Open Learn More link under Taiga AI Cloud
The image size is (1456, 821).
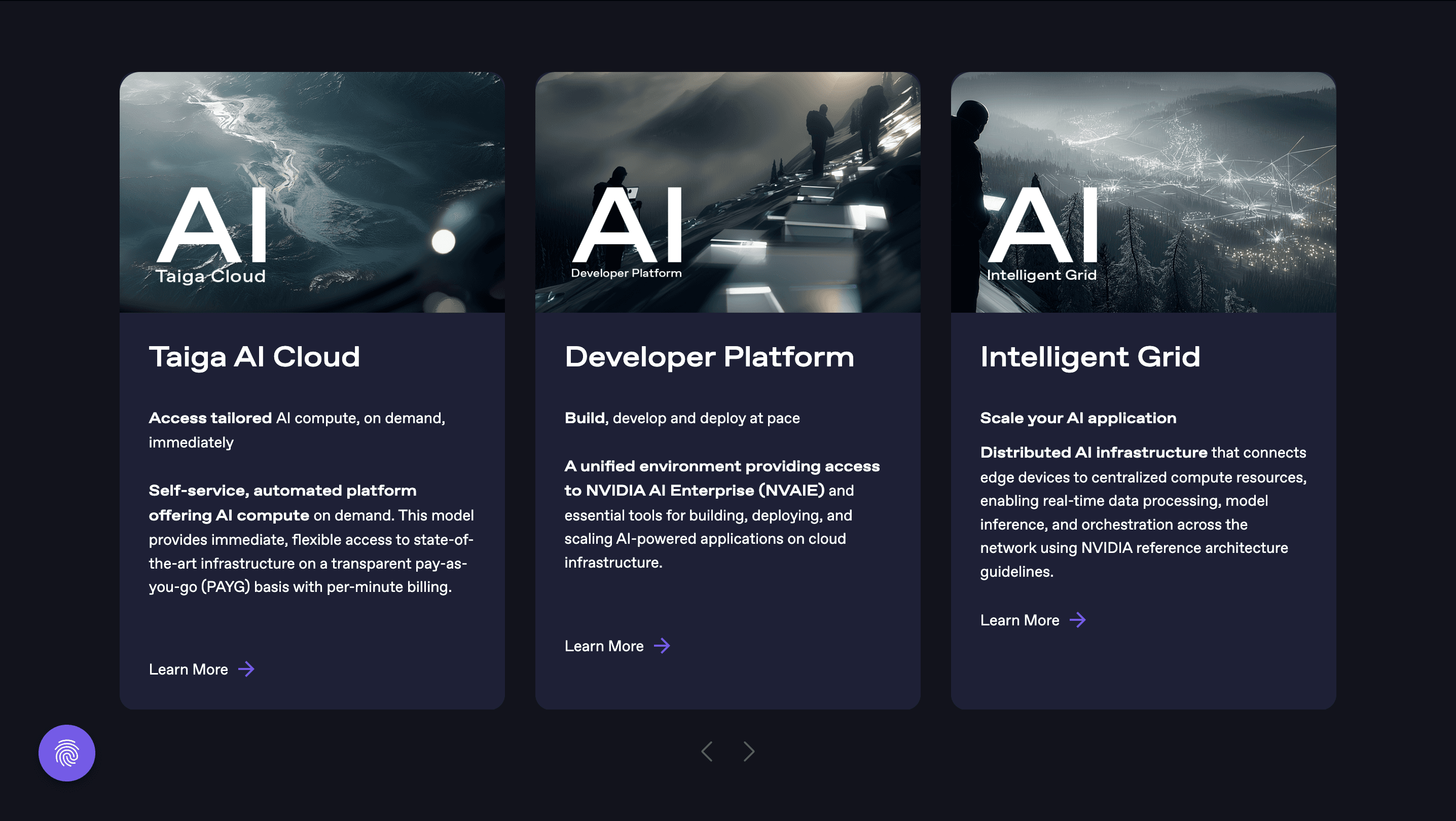(188, 669)
